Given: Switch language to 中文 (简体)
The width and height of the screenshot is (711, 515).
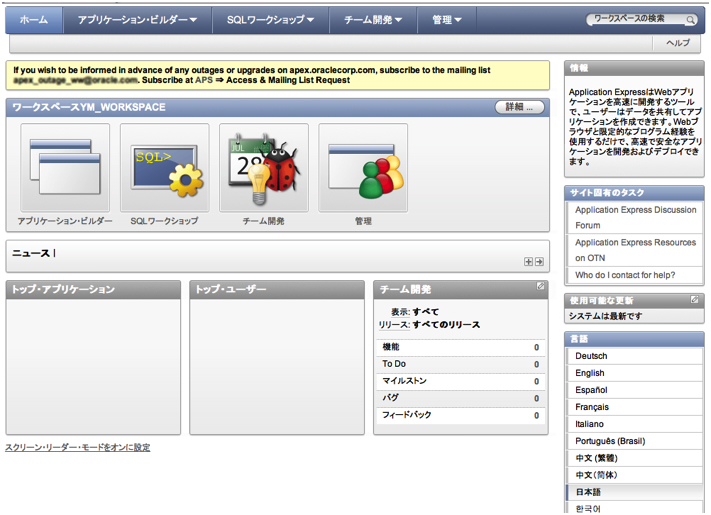Looking at the screenshot, I should 635,475.
